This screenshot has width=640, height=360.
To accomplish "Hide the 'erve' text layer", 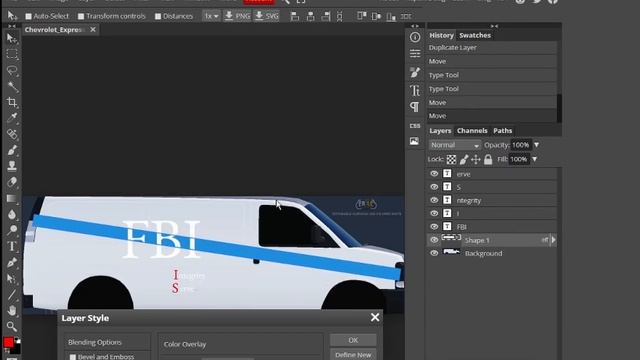I will coord(434,173).
